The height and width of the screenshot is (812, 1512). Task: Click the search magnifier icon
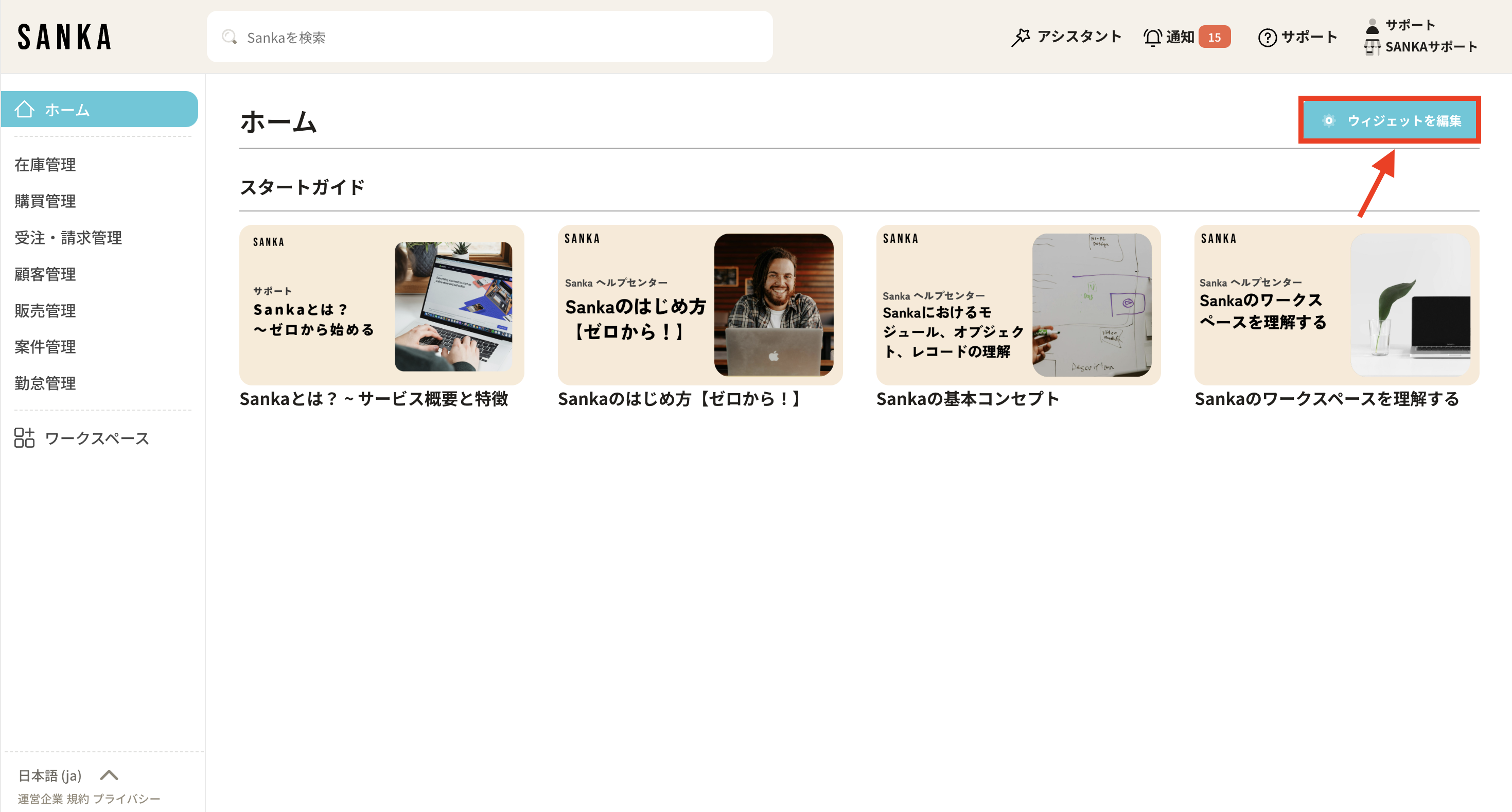[229, 38]
